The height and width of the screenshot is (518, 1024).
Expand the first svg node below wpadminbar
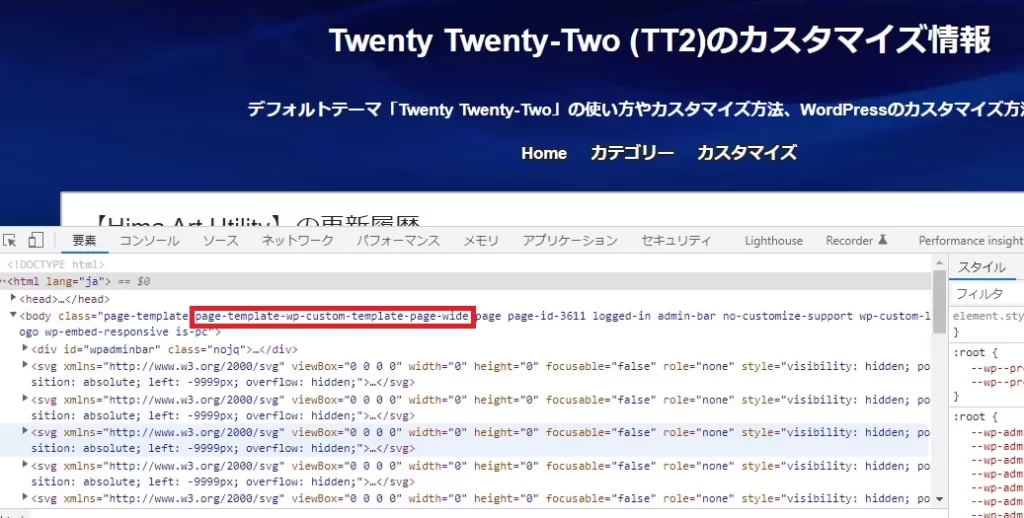click(x=25, y=365)
